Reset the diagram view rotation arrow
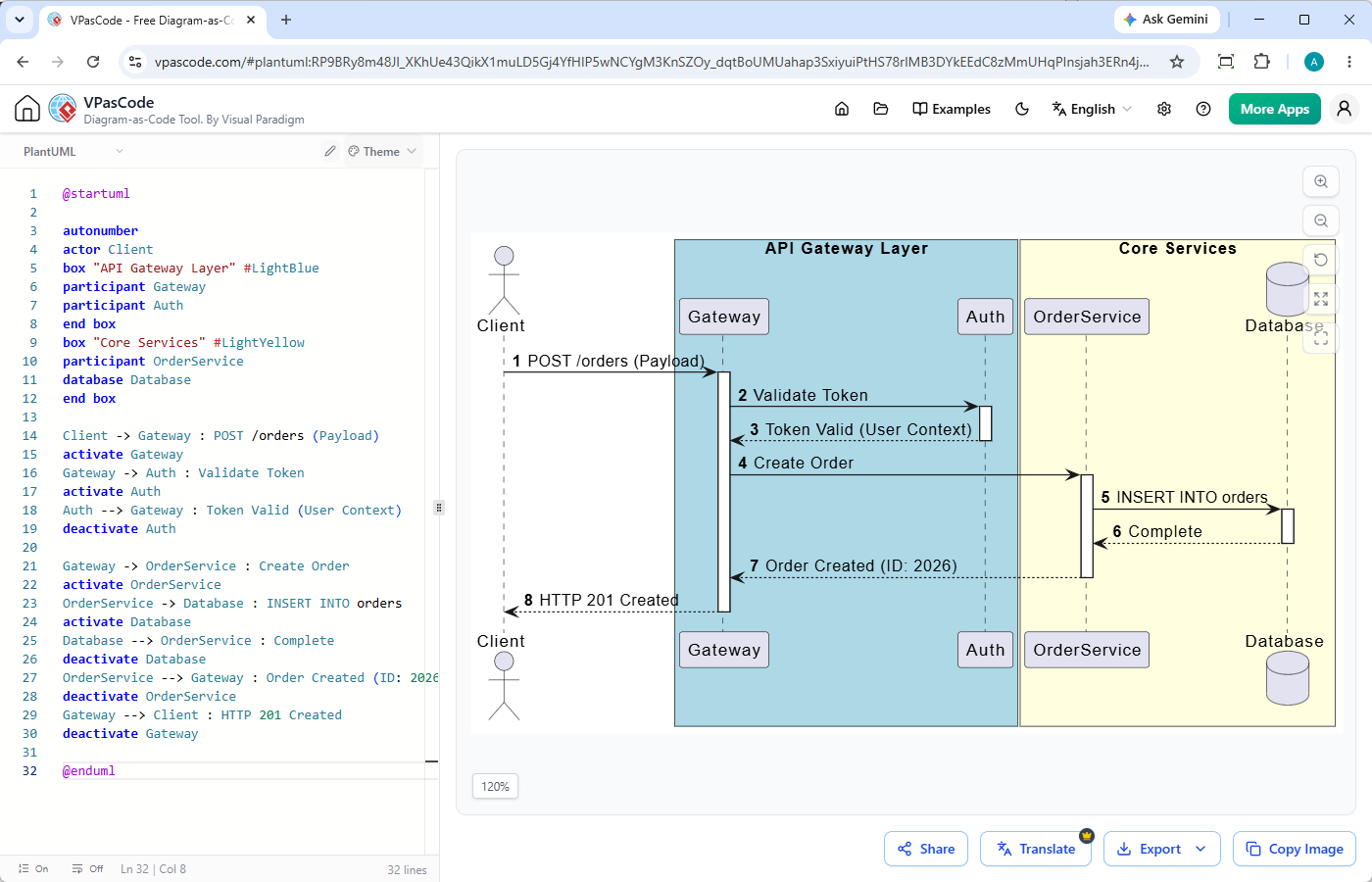The image size is (1372, 882). point(1321,260)
